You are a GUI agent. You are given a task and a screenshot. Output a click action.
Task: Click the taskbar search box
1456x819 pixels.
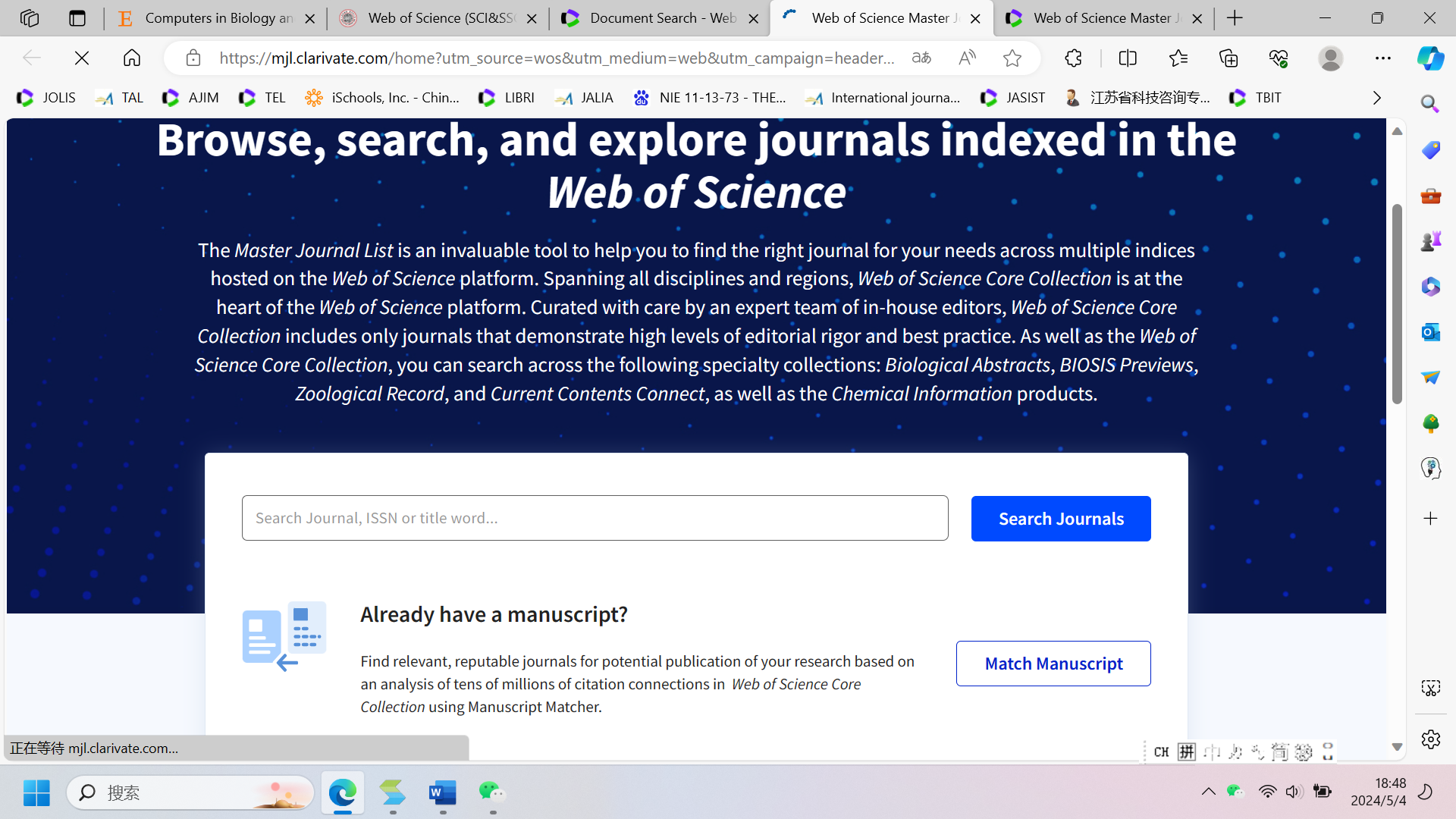(190, 793)
